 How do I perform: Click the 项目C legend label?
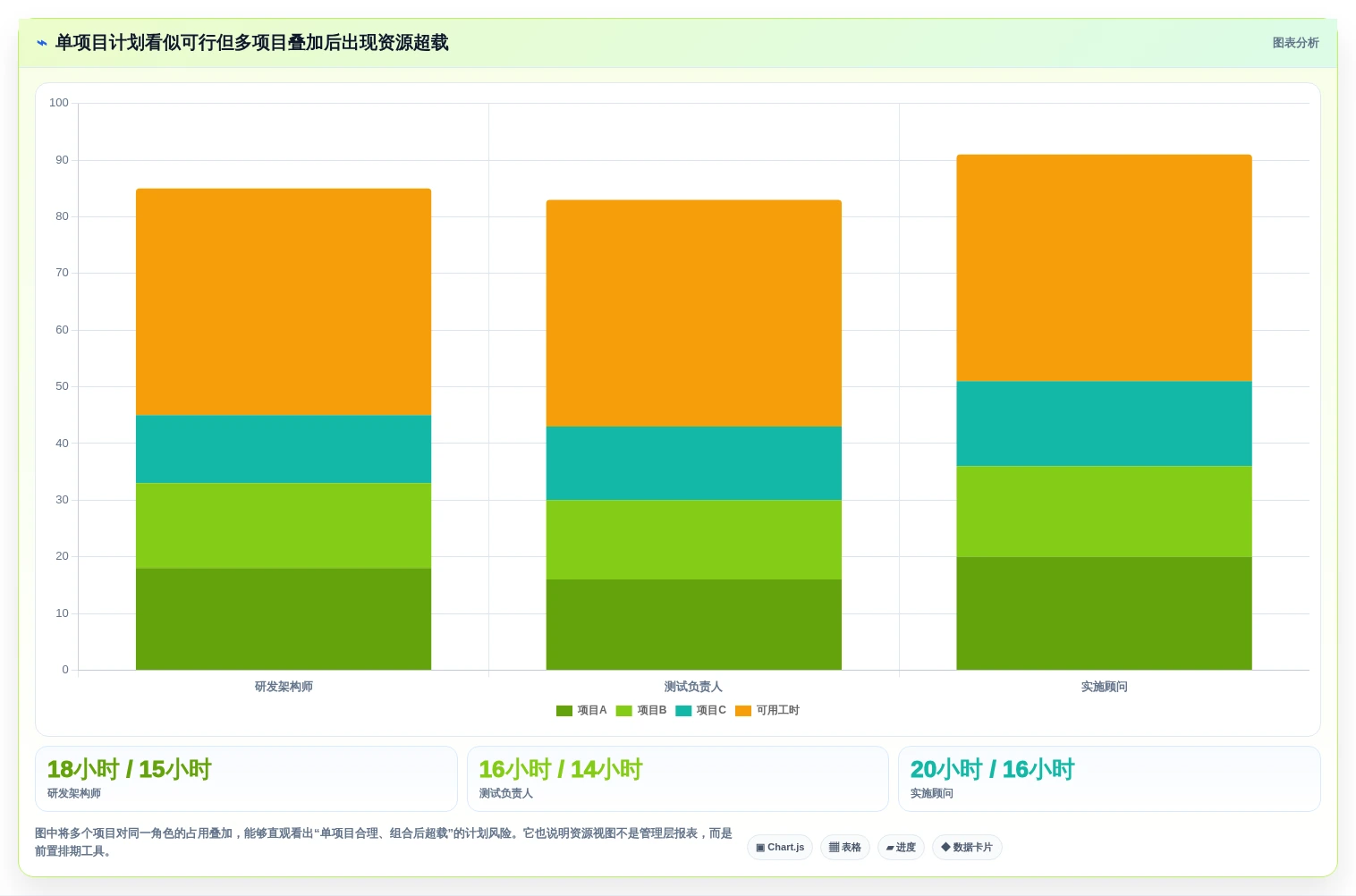711,711
